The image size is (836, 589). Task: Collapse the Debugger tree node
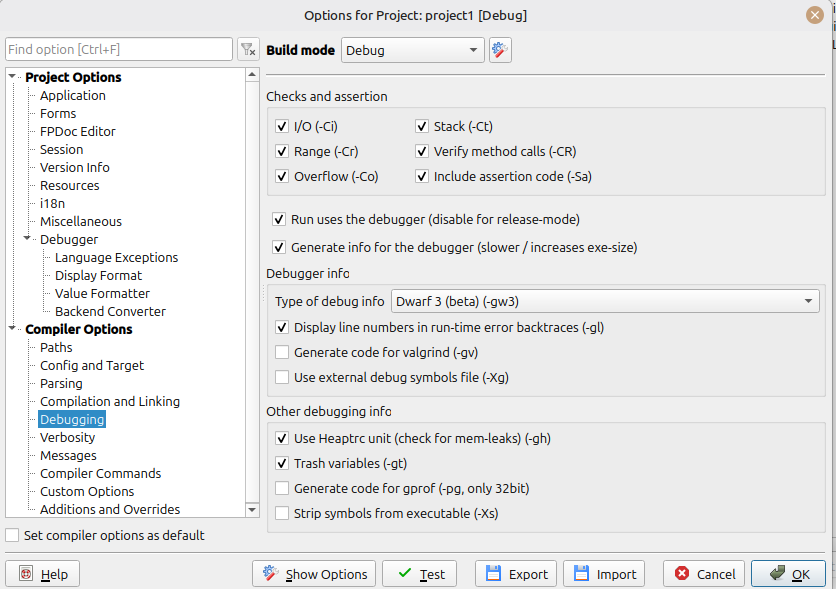click(27, 240)
